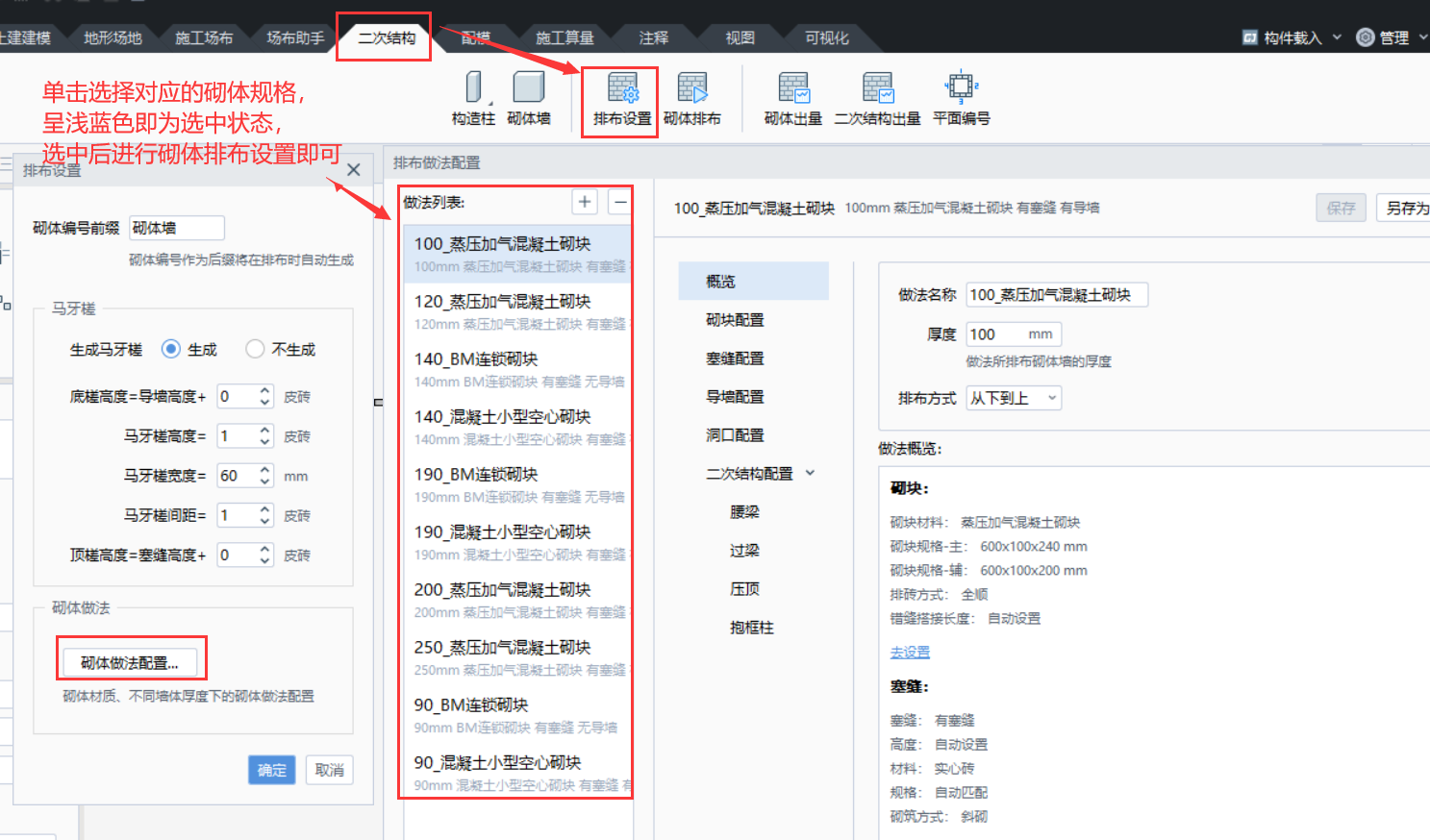Select 100_蒸压加气混凝土砌块 in the list
Image resolution: width=1430 pixels, height=840 pixels.
click(517, 254)
